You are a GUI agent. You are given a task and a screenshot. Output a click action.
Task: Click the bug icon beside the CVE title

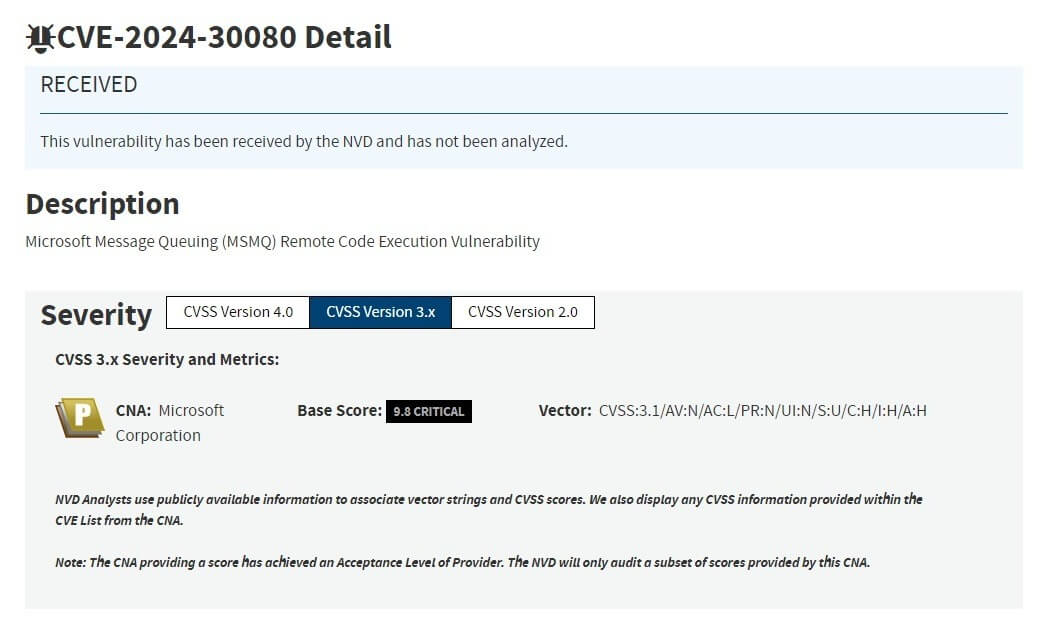40,38
